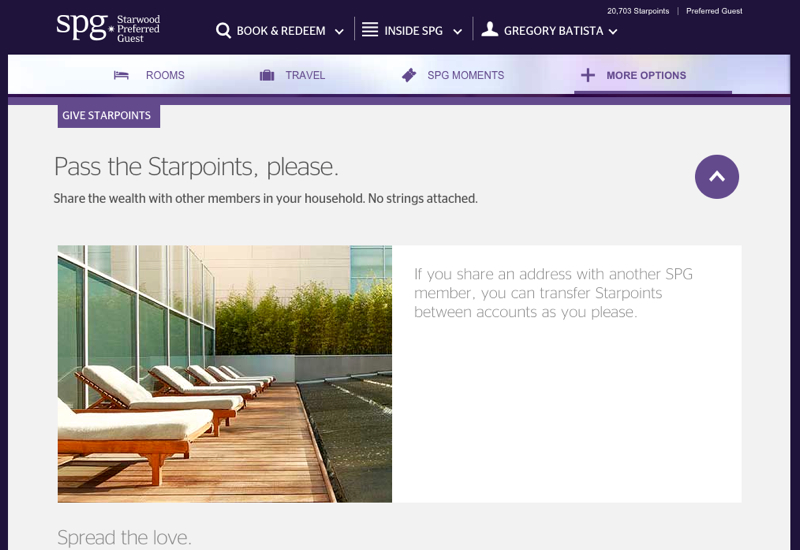Click the Inside SPG hamburger icon
800x550 pixels.
[370, 30]
